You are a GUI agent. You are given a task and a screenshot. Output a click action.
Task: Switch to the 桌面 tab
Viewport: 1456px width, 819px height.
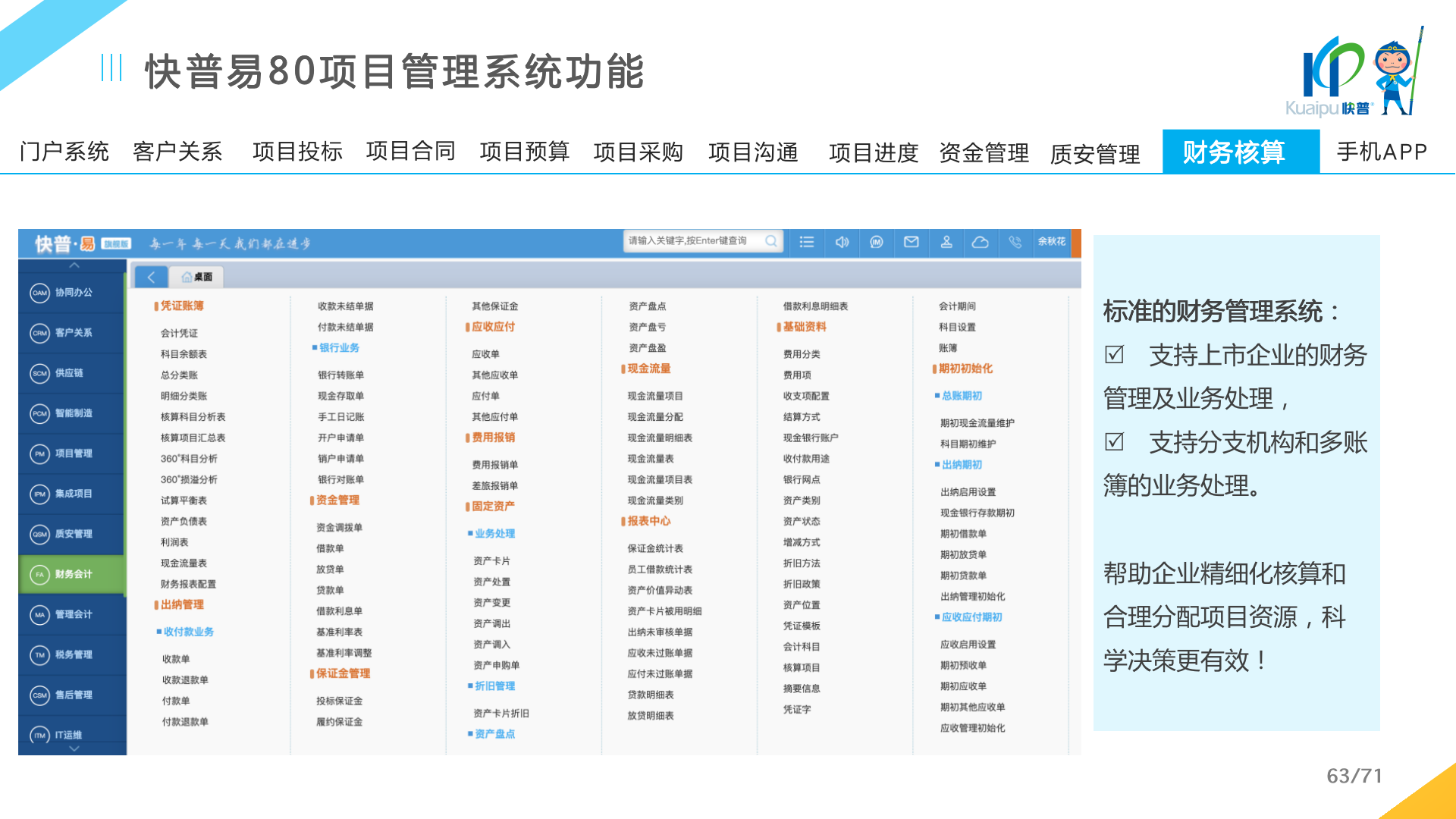click(x=197, y=277)
